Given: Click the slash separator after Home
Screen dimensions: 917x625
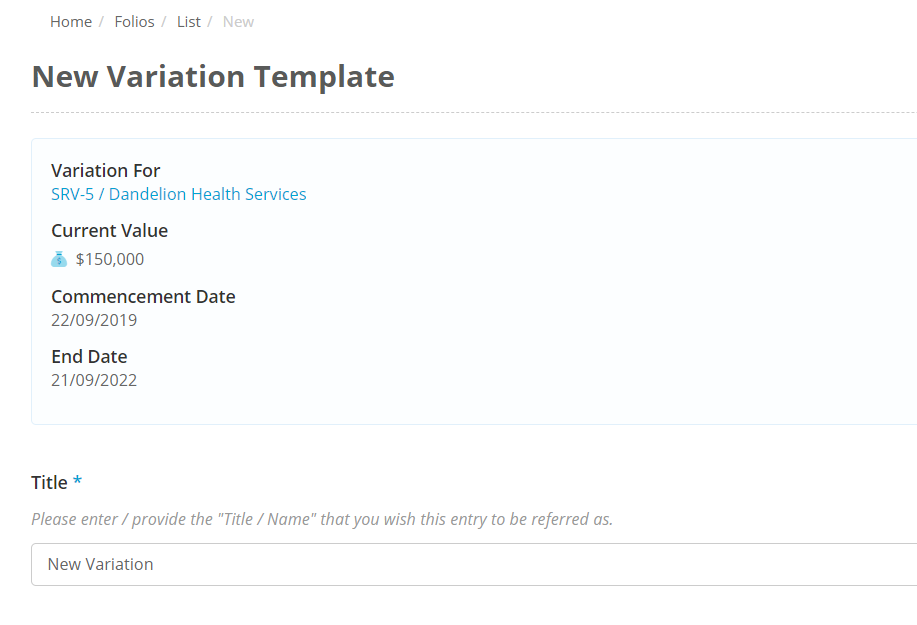Looking at the screenshot, I should point(101,22).
